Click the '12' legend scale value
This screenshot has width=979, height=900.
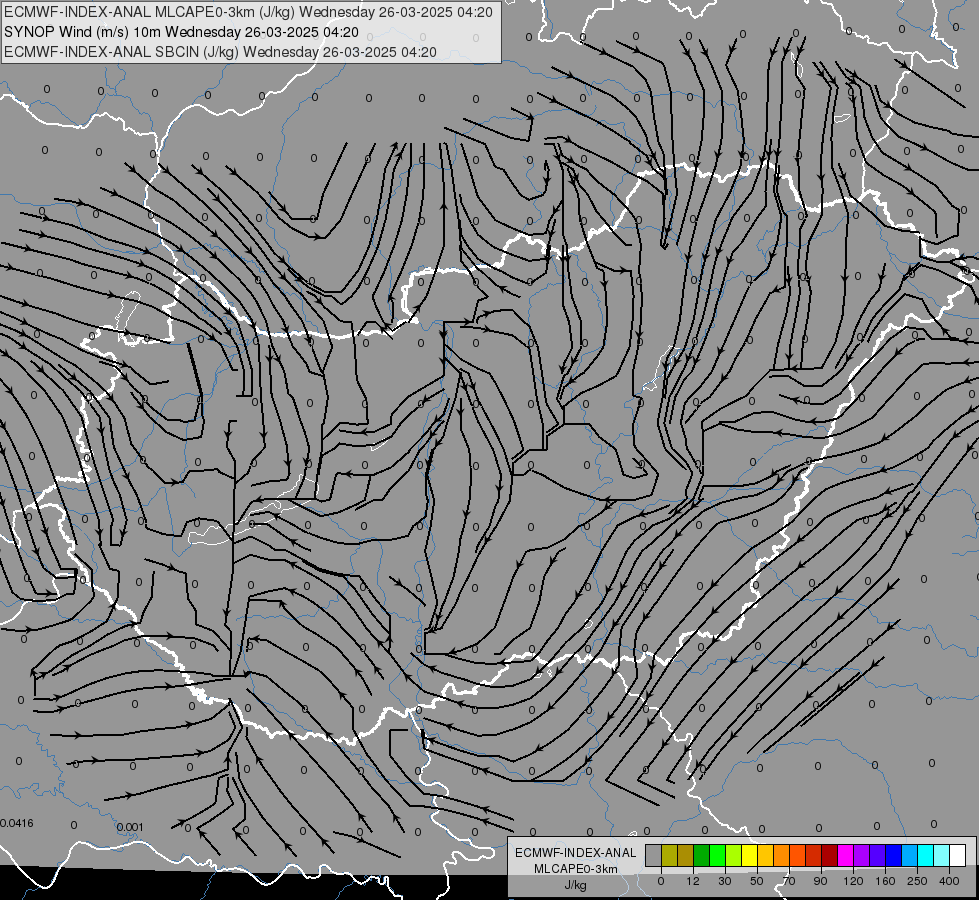pos(692,881)
